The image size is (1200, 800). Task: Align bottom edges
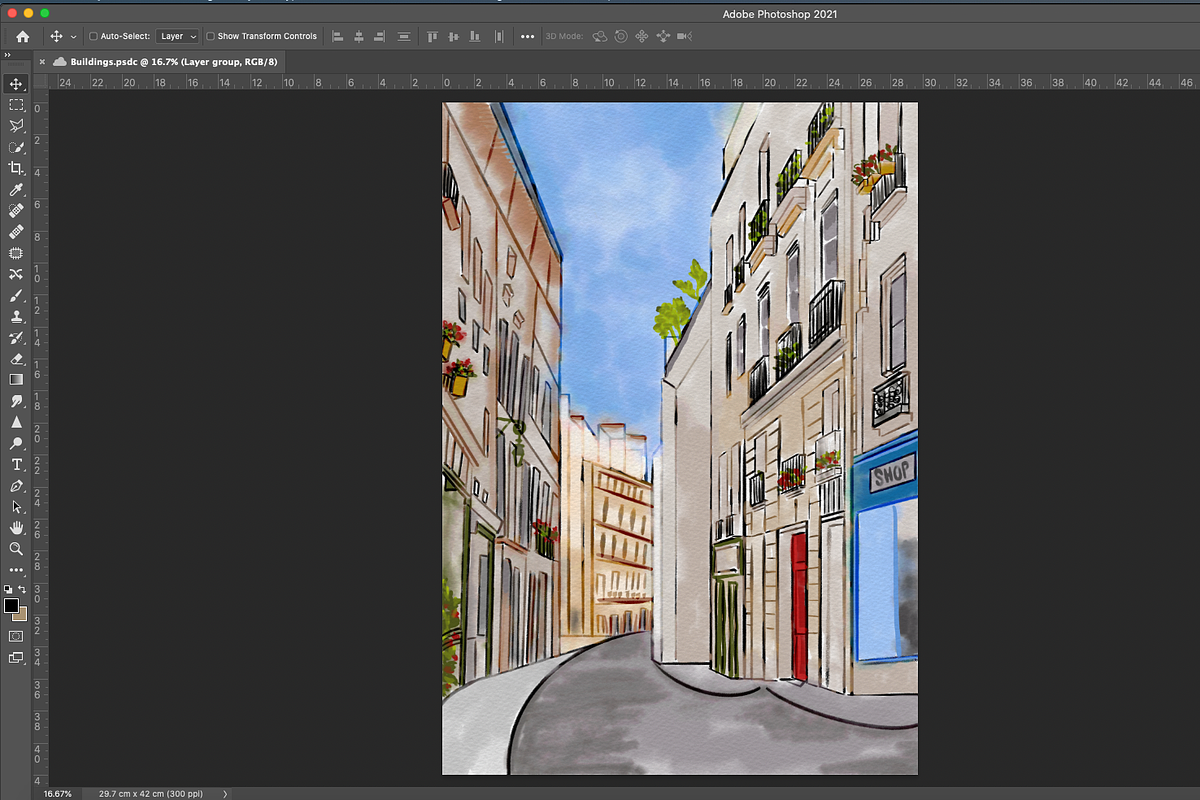[x=474, y=36]
